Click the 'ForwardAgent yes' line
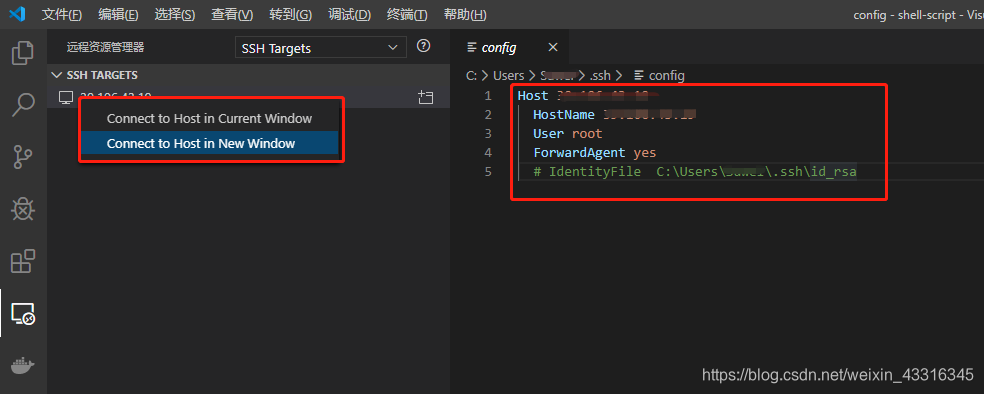Image resolution: width=984 pixels, height=394 pixels. click(x=594, y=152)
